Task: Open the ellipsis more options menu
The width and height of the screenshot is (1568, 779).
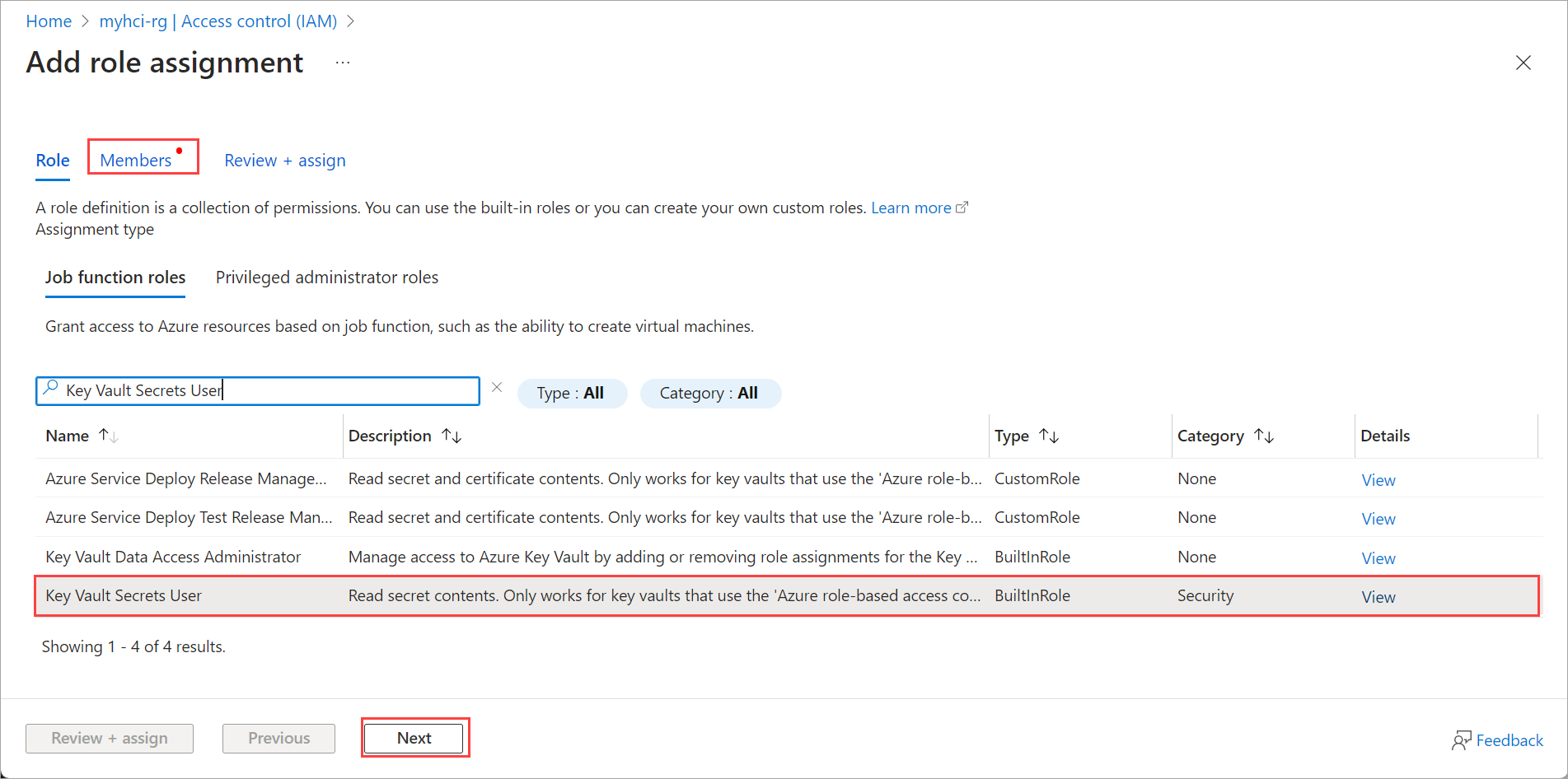Action: tap(343, 63)
